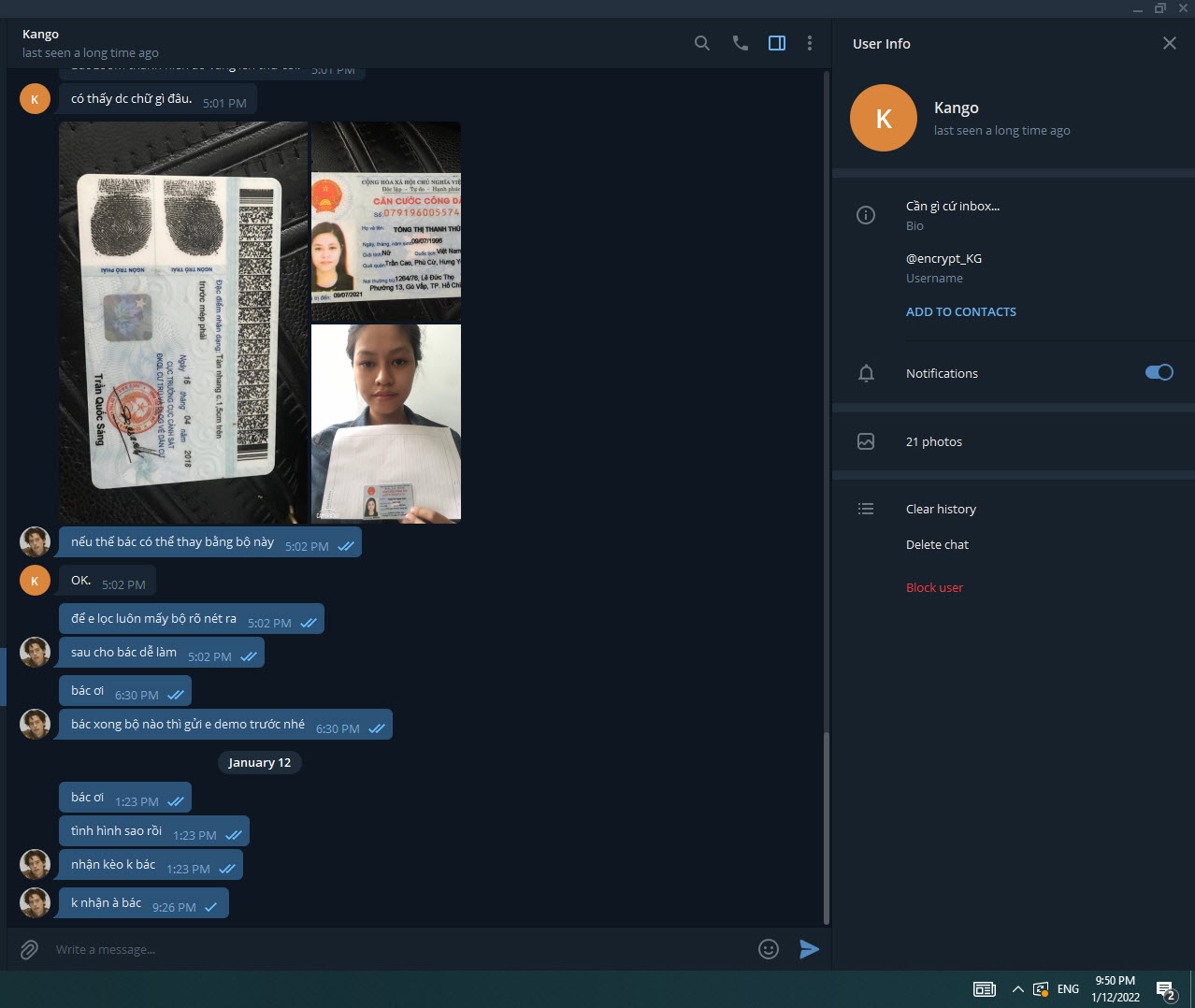
Task: Open Windows action center notifications icon
Action: point(1166,990)
